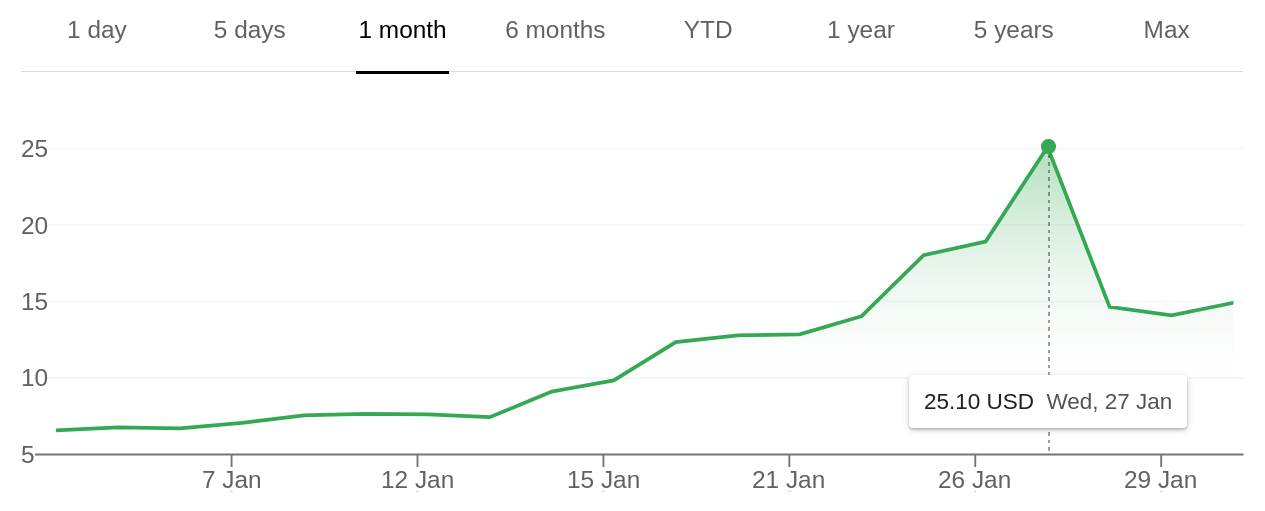Click the 25.10 USD tooltip price
Viewport: 1265px width, 511px height.
click(x=978, y=402)
